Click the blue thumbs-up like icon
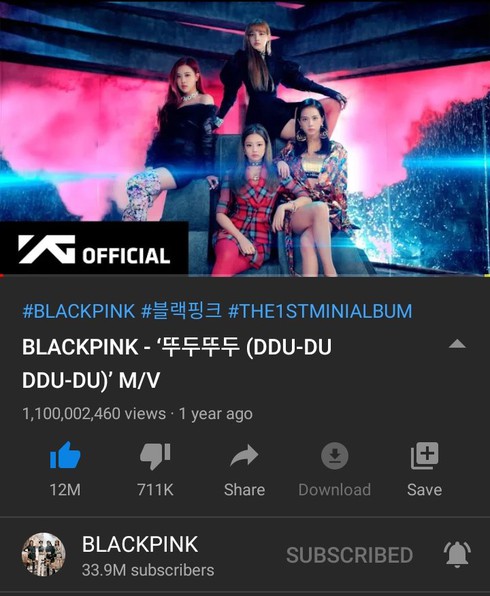This screenshot has height=596, width=490. [x=65, y=455]
